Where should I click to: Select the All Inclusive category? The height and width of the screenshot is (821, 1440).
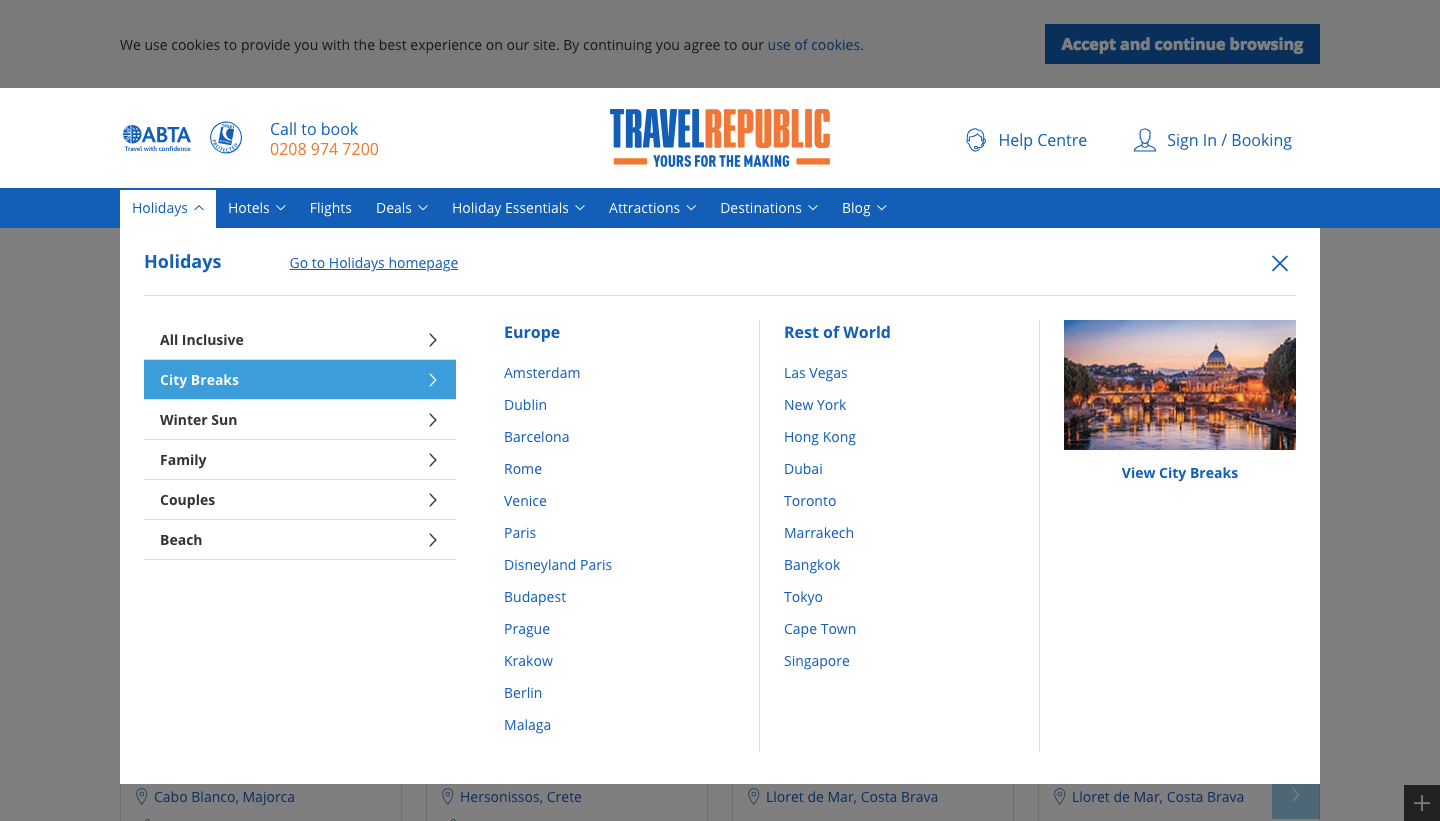(300, 340)
